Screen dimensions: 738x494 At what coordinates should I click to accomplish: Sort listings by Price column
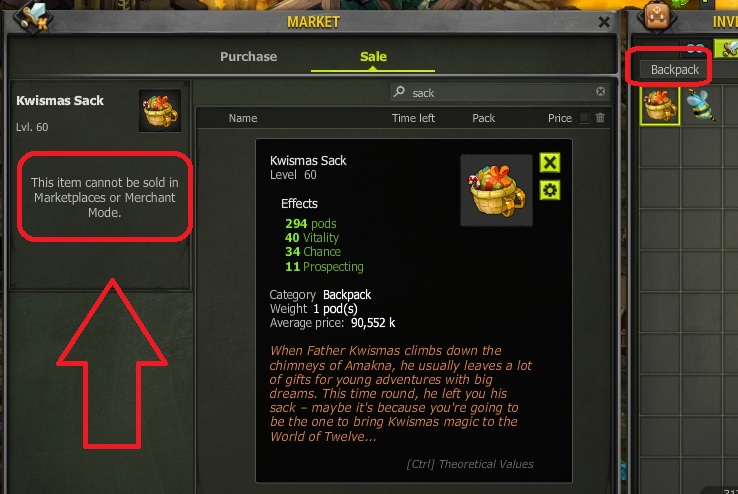(560, 118)
